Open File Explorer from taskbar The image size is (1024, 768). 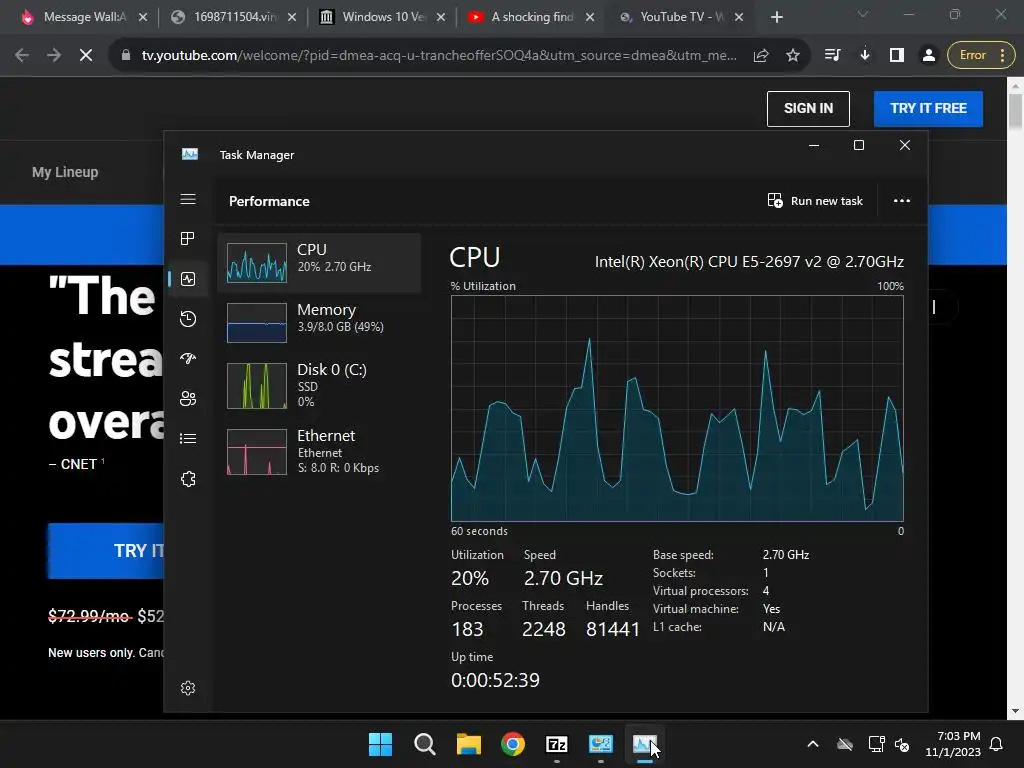click(x=469, y=744)
